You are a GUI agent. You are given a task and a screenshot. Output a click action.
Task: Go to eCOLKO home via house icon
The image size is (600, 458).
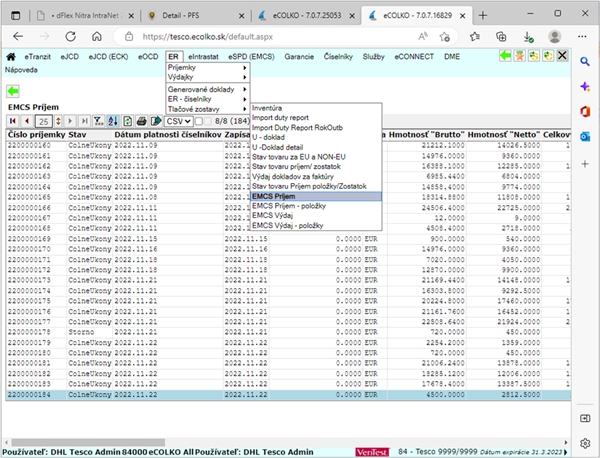(11, 57)
